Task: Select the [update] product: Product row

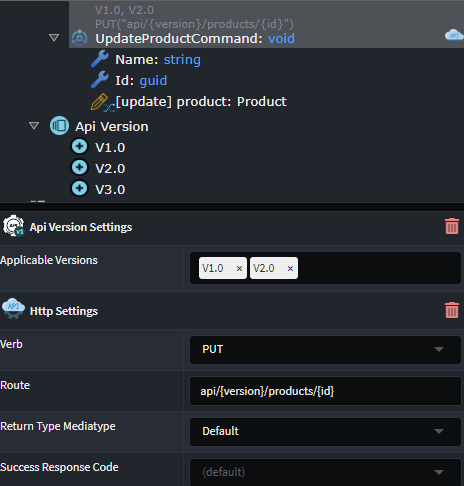Action: 201,102
